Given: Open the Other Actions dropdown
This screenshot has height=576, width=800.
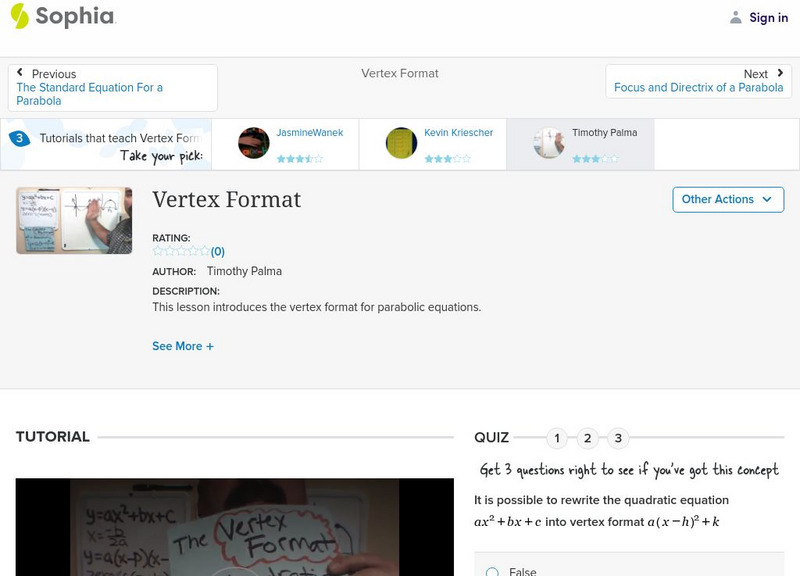Looking at the screenshot, I should pos(727,199).
